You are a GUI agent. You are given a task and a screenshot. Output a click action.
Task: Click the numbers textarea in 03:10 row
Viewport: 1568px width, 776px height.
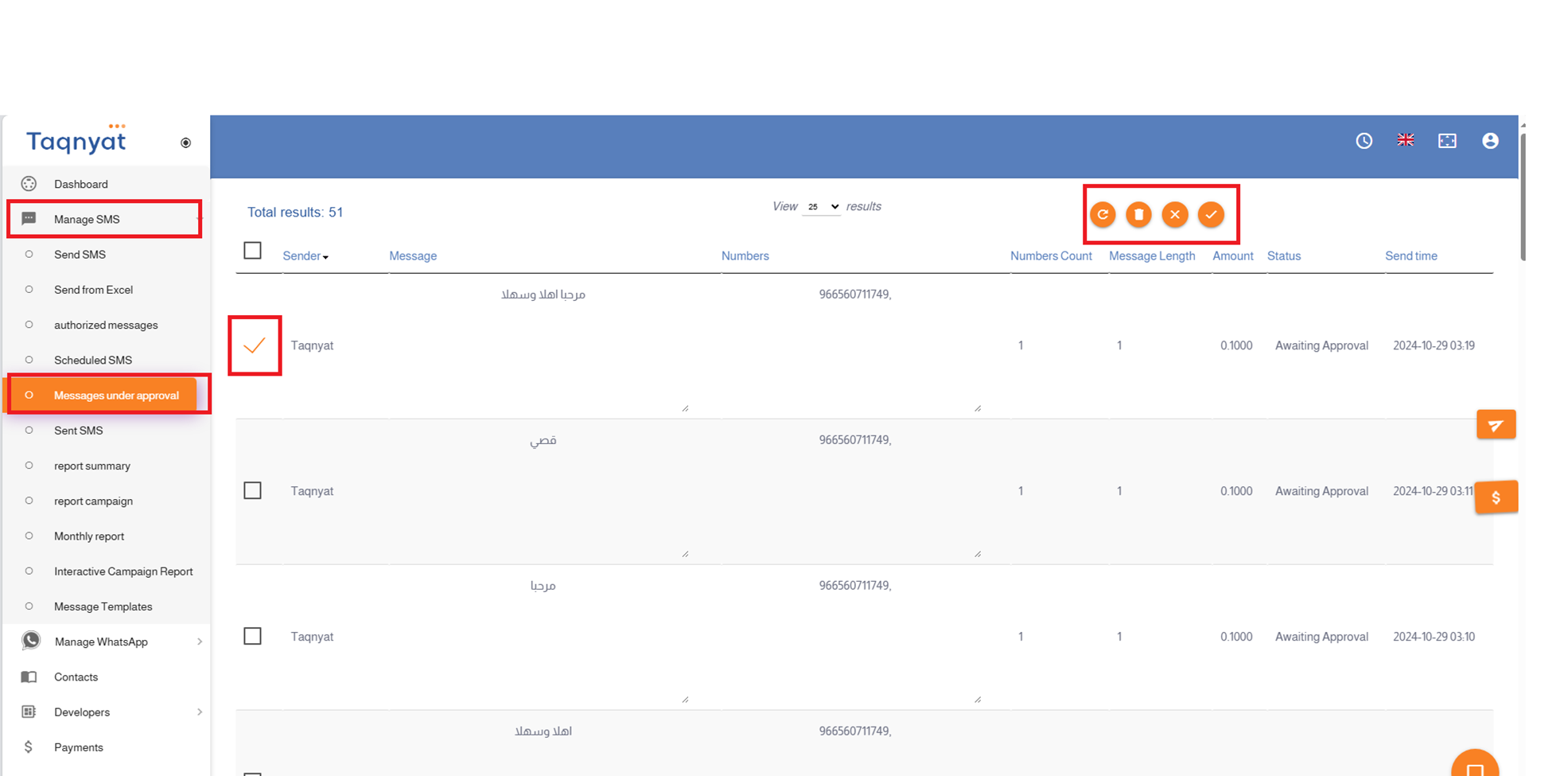855,637
